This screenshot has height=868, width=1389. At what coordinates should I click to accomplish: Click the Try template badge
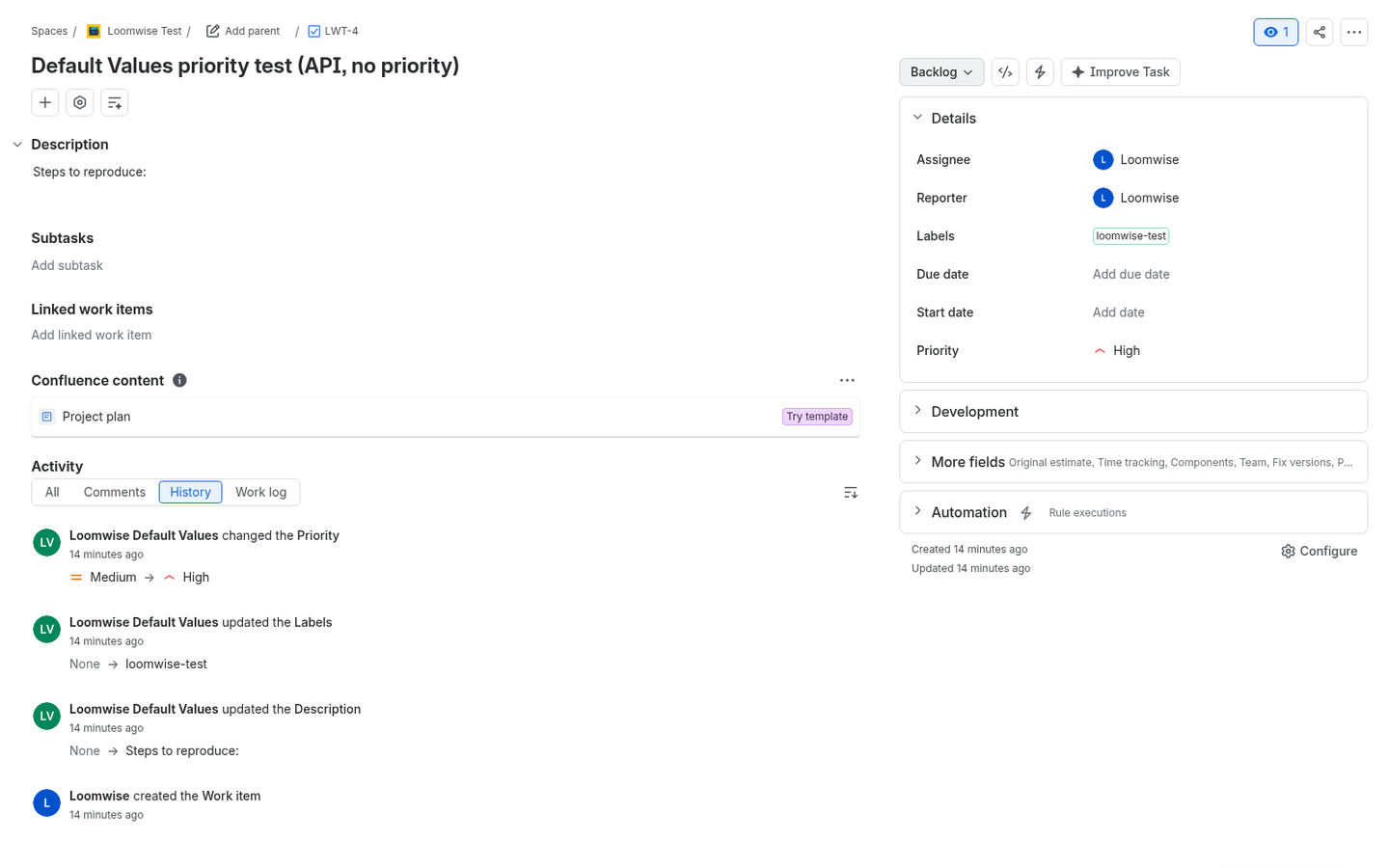click(x=817, y=417)
